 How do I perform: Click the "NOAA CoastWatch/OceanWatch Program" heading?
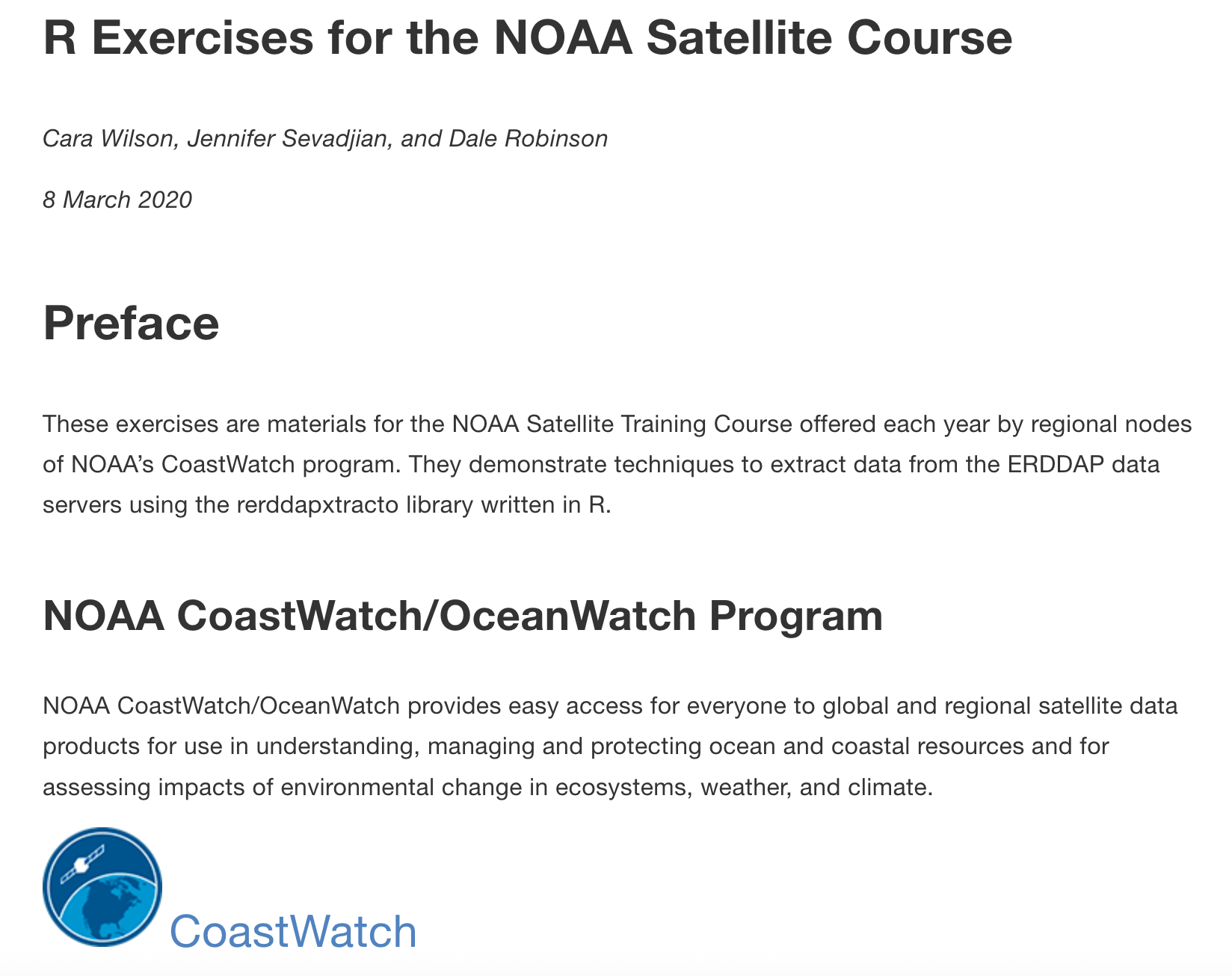463,617
